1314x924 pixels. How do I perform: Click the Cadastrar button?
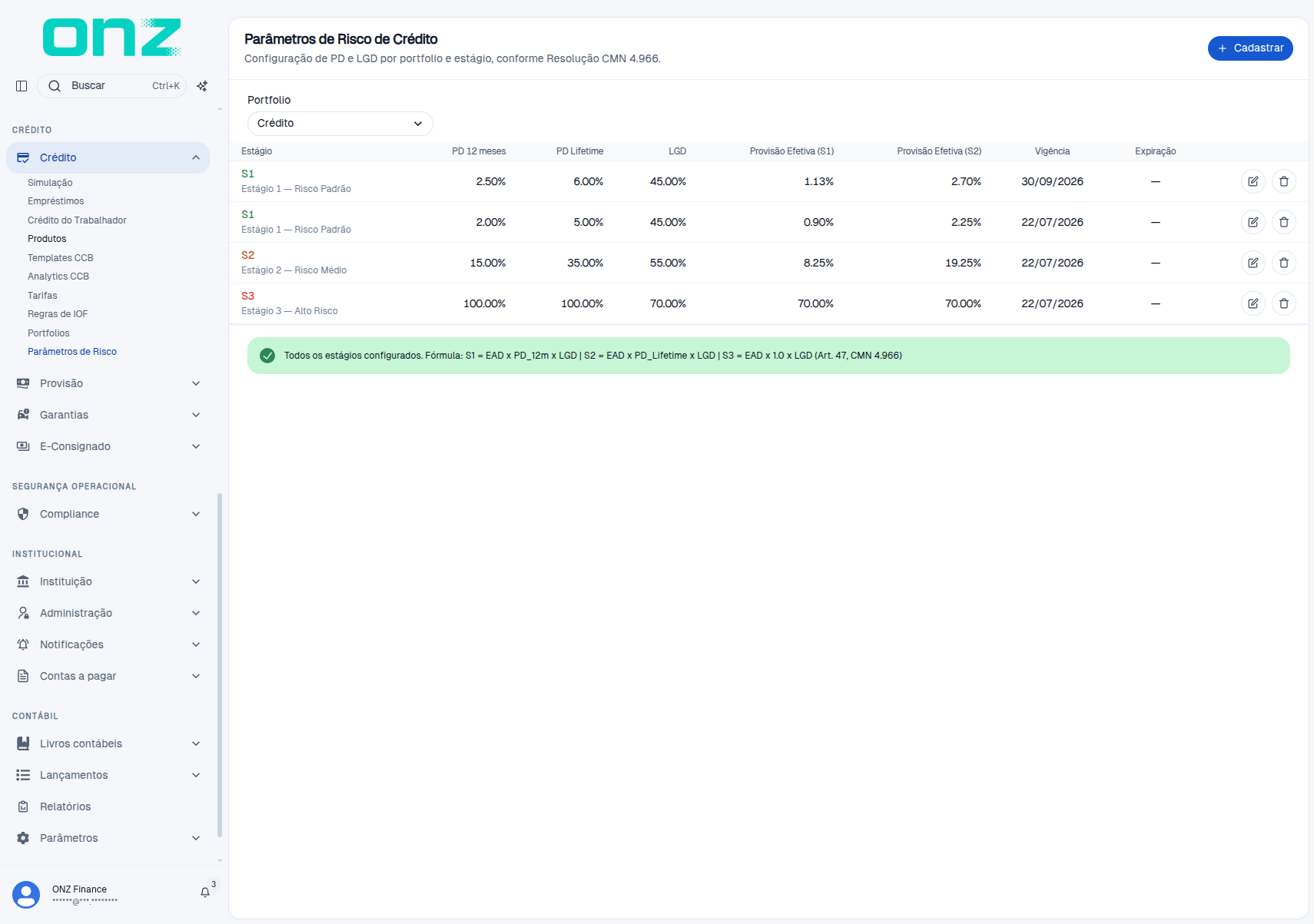[1250, 48]
